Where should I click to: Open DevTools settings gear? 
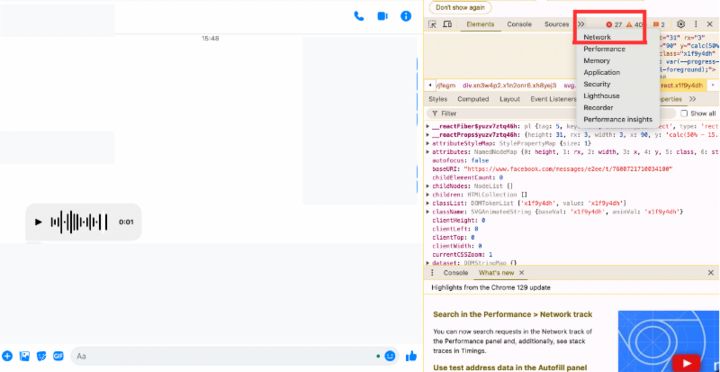click(x=681, y=24)
